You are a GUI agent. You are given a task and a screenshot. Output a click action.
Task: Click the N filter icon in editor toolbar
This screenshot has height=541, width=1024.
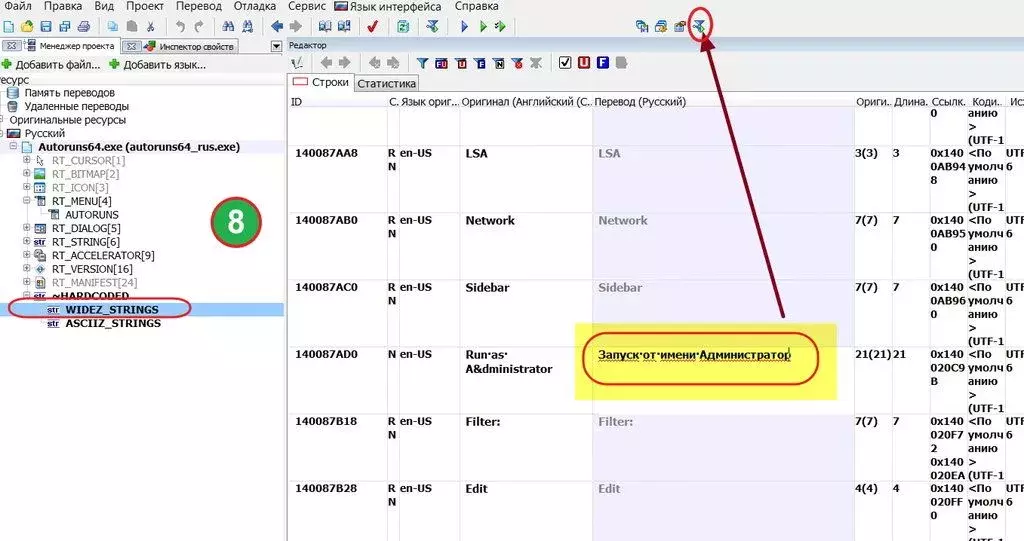point(499,63)
